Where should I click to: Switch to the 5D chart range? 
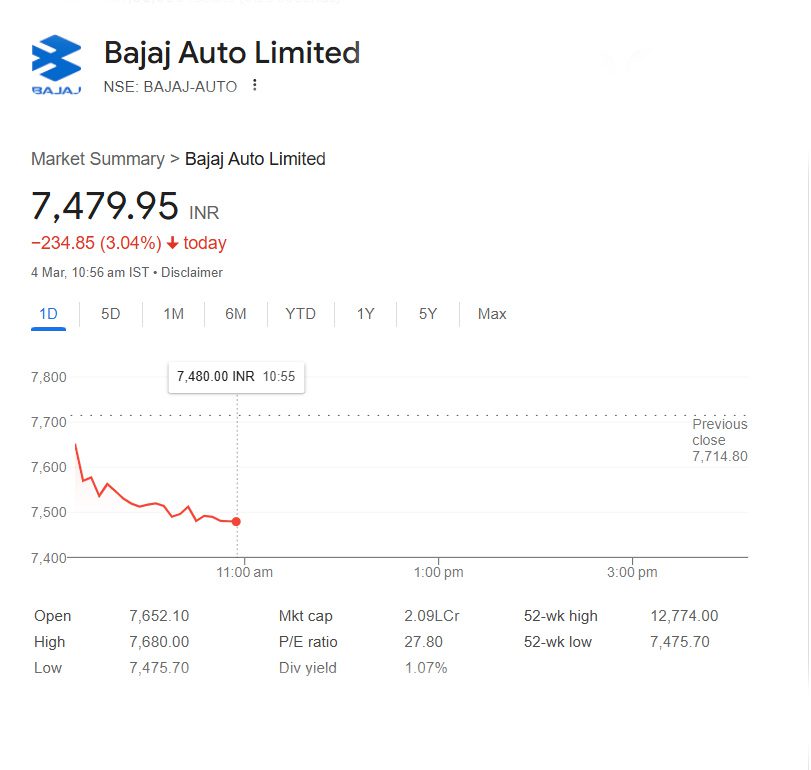point(111,314)
